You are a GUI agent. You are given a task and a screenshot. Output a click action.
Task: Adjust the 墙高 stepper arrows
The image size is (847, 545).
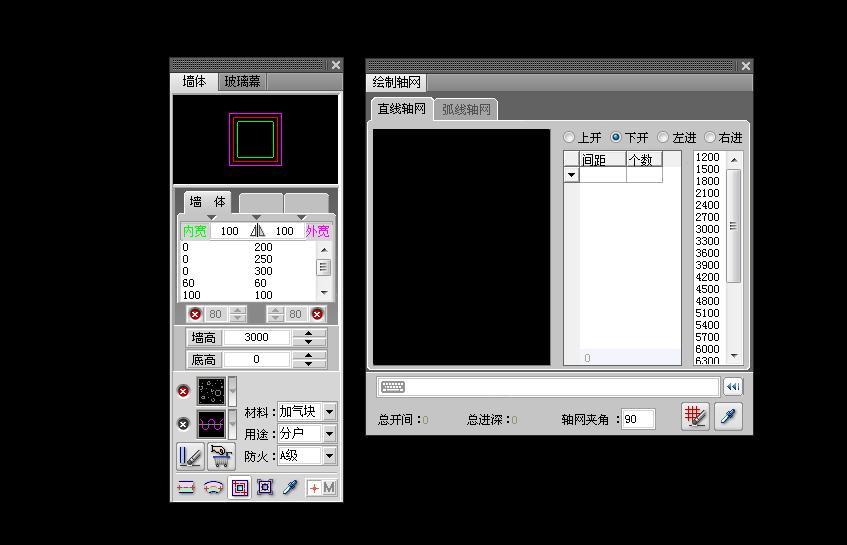click(309, 338)
